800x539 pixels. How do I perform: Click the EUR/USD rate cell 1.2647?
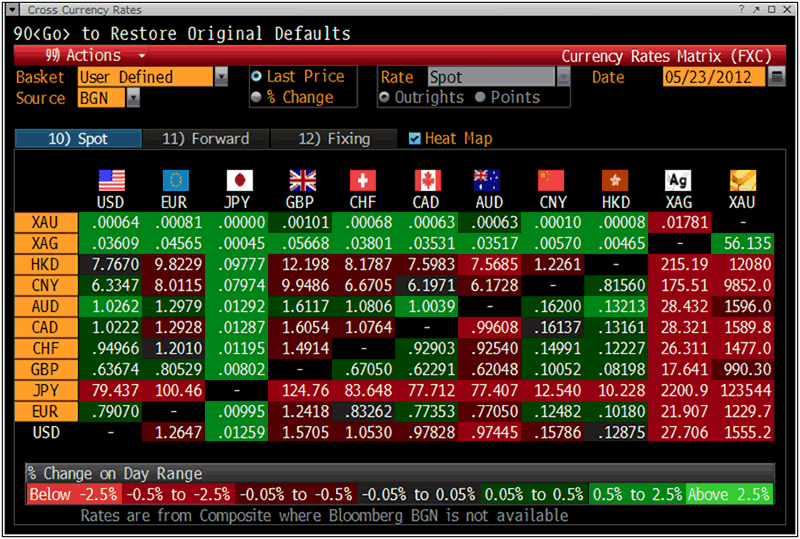[174, 432]
